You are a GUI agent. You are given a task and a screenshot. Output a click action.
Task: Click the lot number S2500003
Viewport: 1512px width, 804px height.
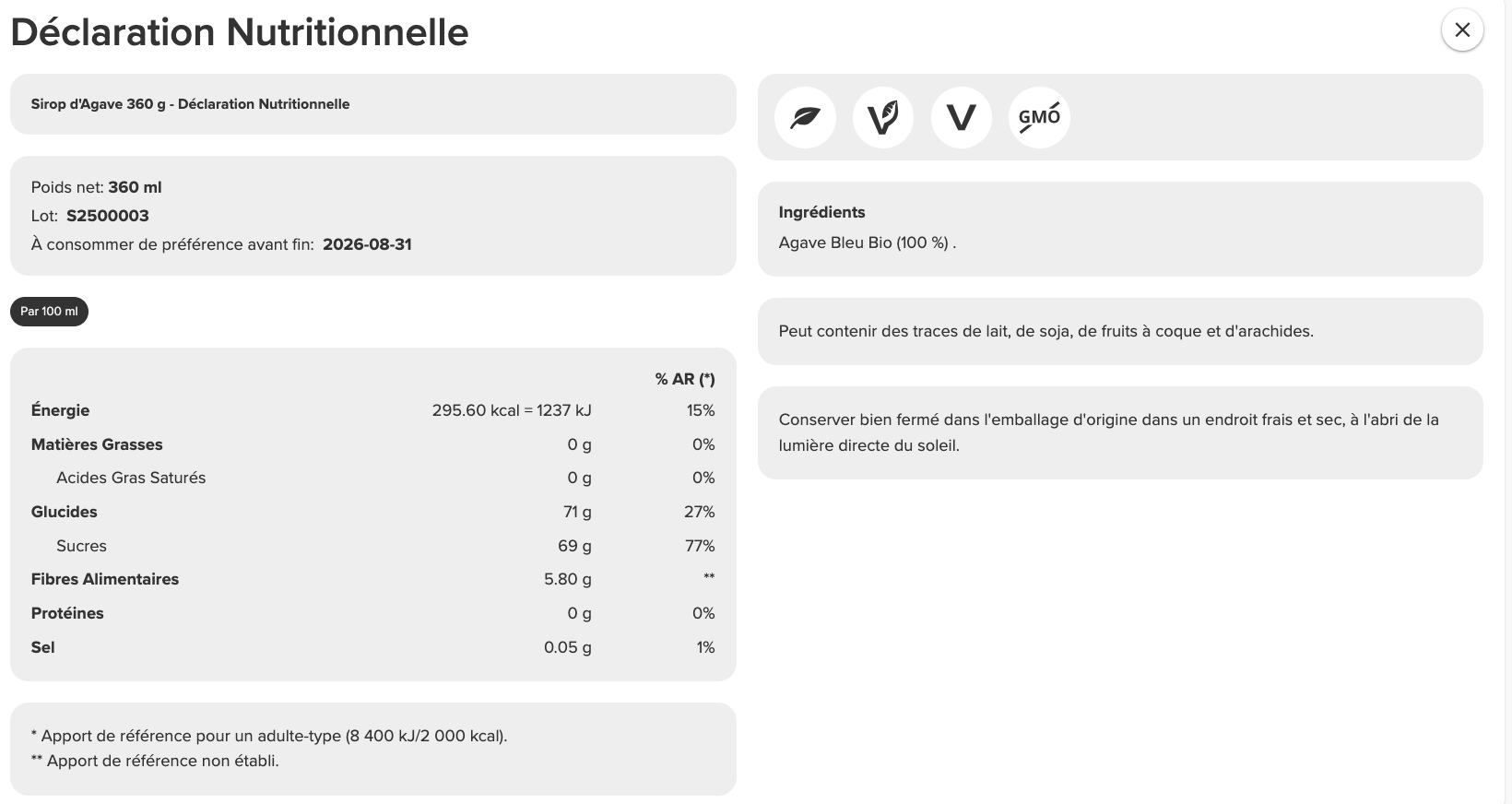pos(108,216)
